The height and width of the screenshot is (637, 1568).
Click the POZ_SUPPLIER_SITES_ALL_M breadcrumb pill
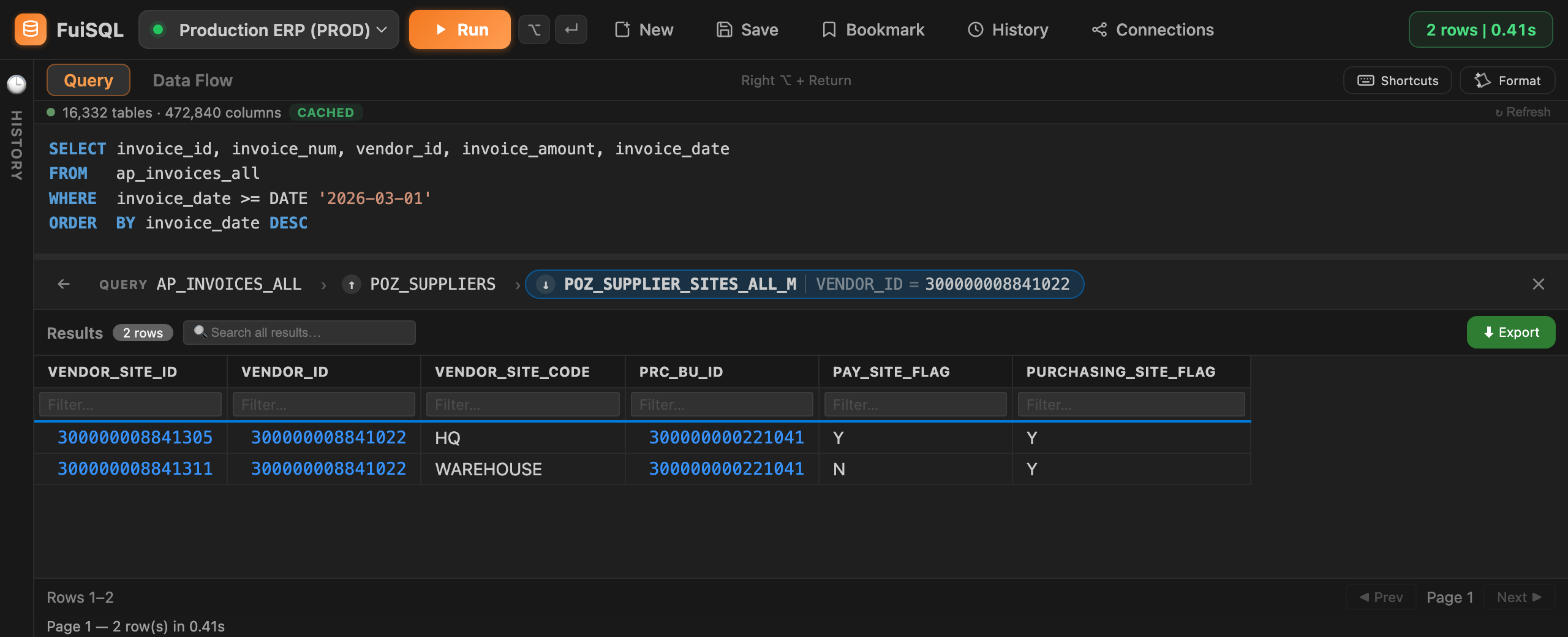pyautogui.click(x=805, y=284)
